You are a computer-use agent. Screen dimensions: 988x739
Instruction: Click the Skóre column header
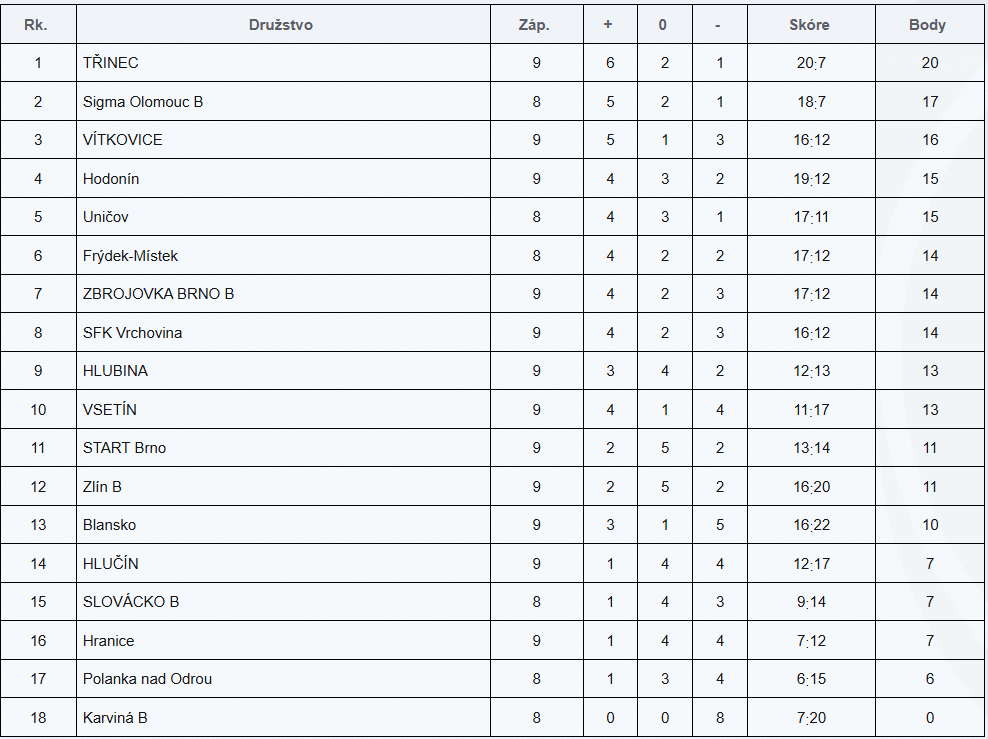(x=810, y=25)
